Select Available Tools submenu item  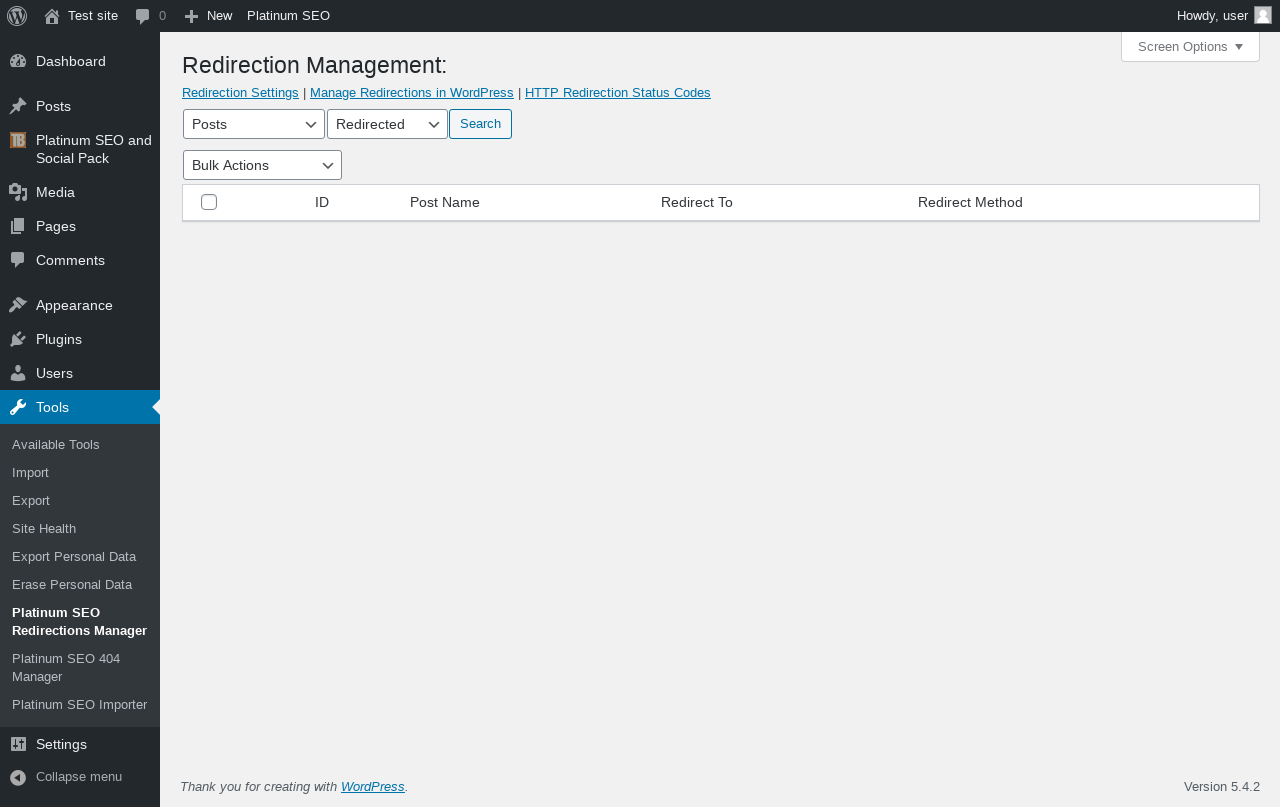tap(56, 444)
